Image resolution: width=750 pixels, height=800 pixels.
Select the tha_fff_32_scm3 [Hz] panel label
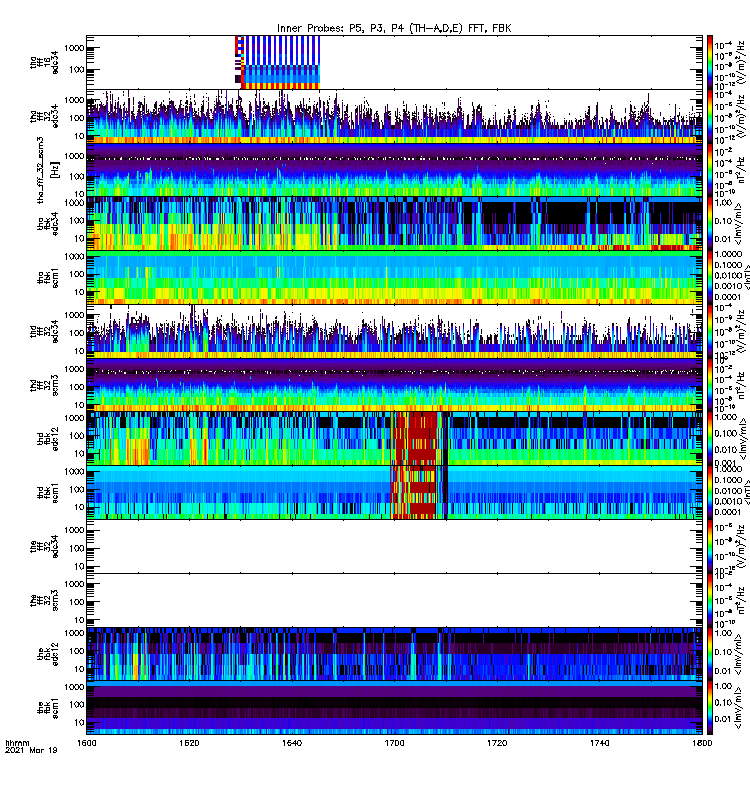coord(48,170)
